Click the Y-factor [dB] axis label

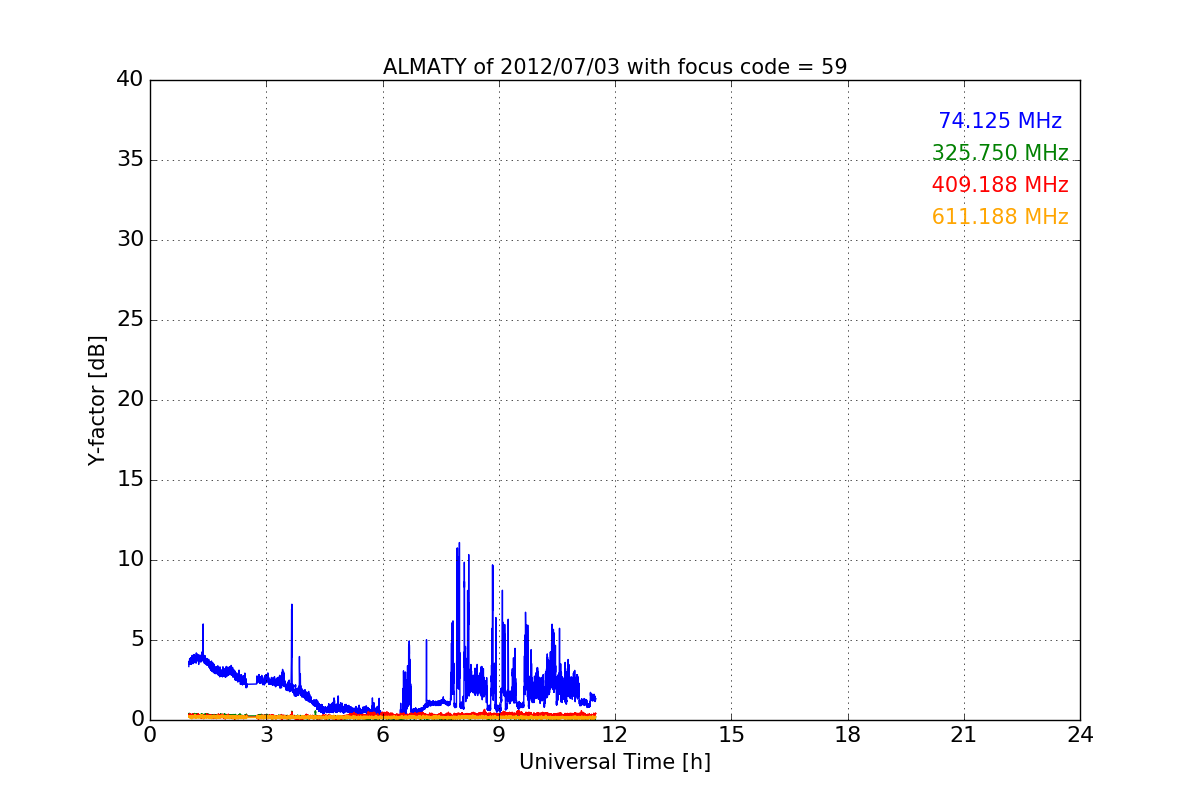click(97, 400)
